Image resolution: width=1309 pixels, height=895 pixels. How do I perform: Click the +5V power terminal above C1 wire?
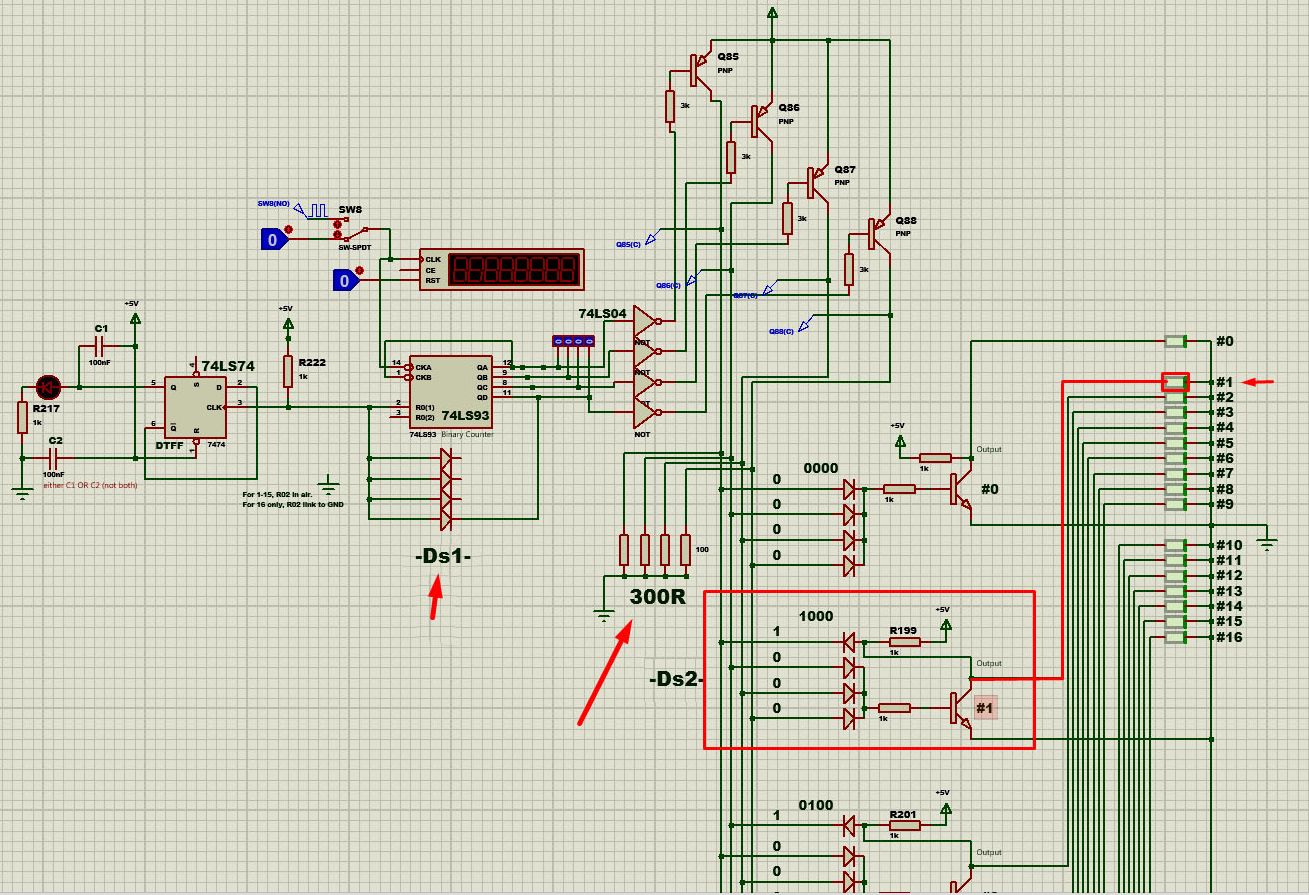[134, 316]
